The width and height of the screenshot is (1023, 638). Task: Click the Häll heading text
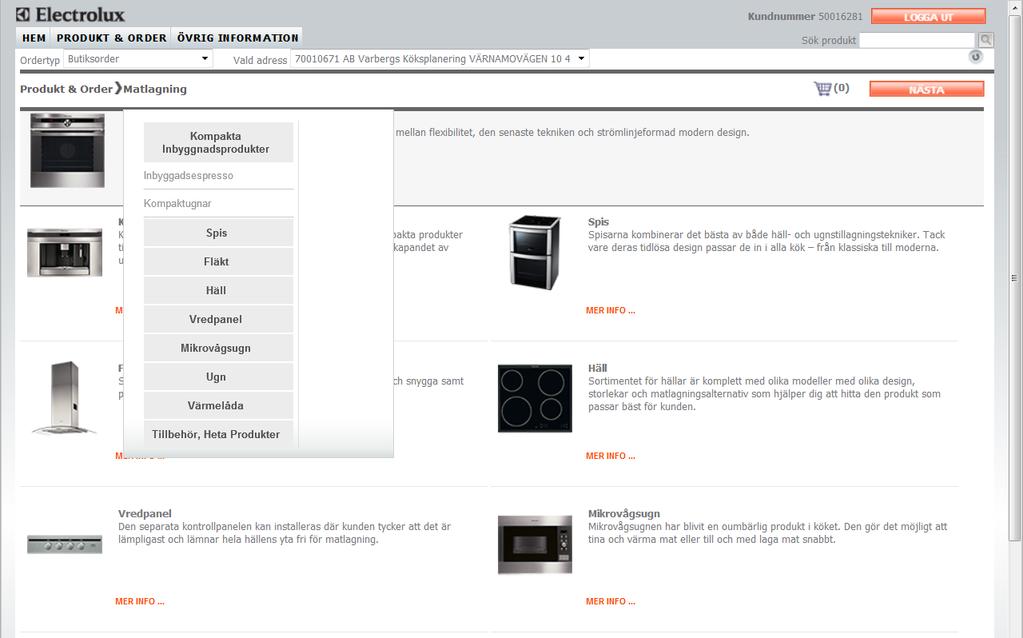click(x=598, y=368)
